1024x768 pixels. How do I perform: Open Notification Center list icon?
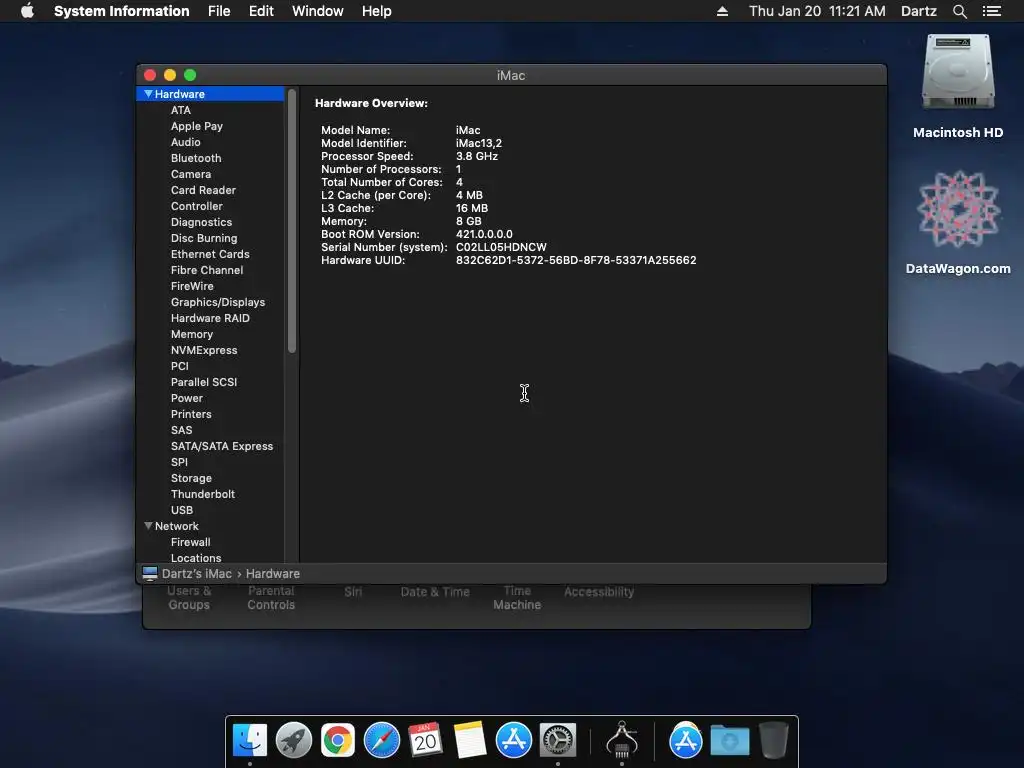point(992,11)
